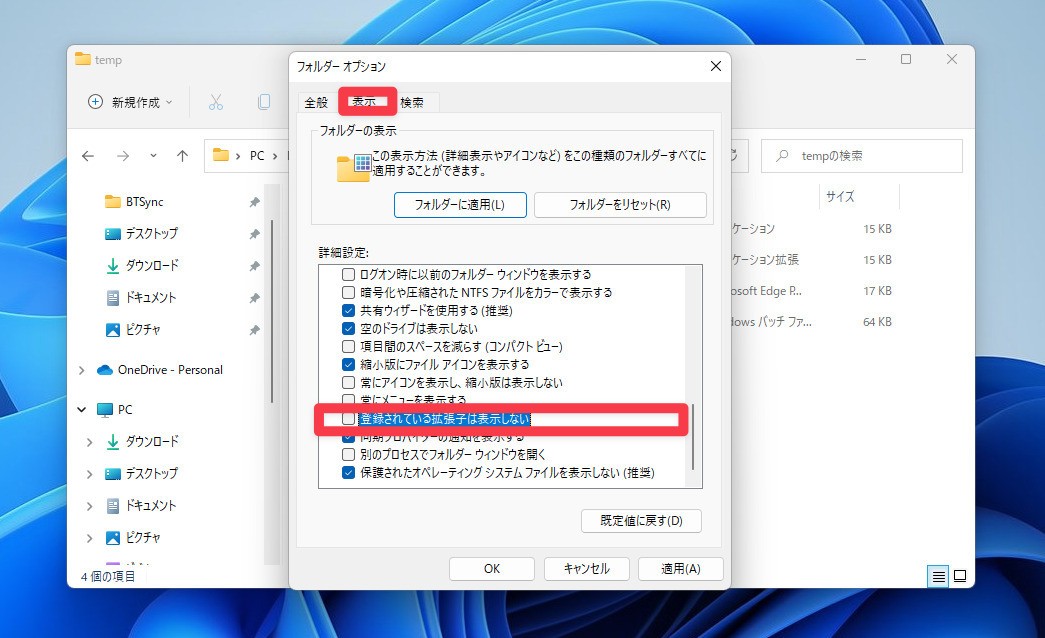Screen dimensions: 1045x638
Task: Click the tempの検索 search field
Action: [862, 156]
